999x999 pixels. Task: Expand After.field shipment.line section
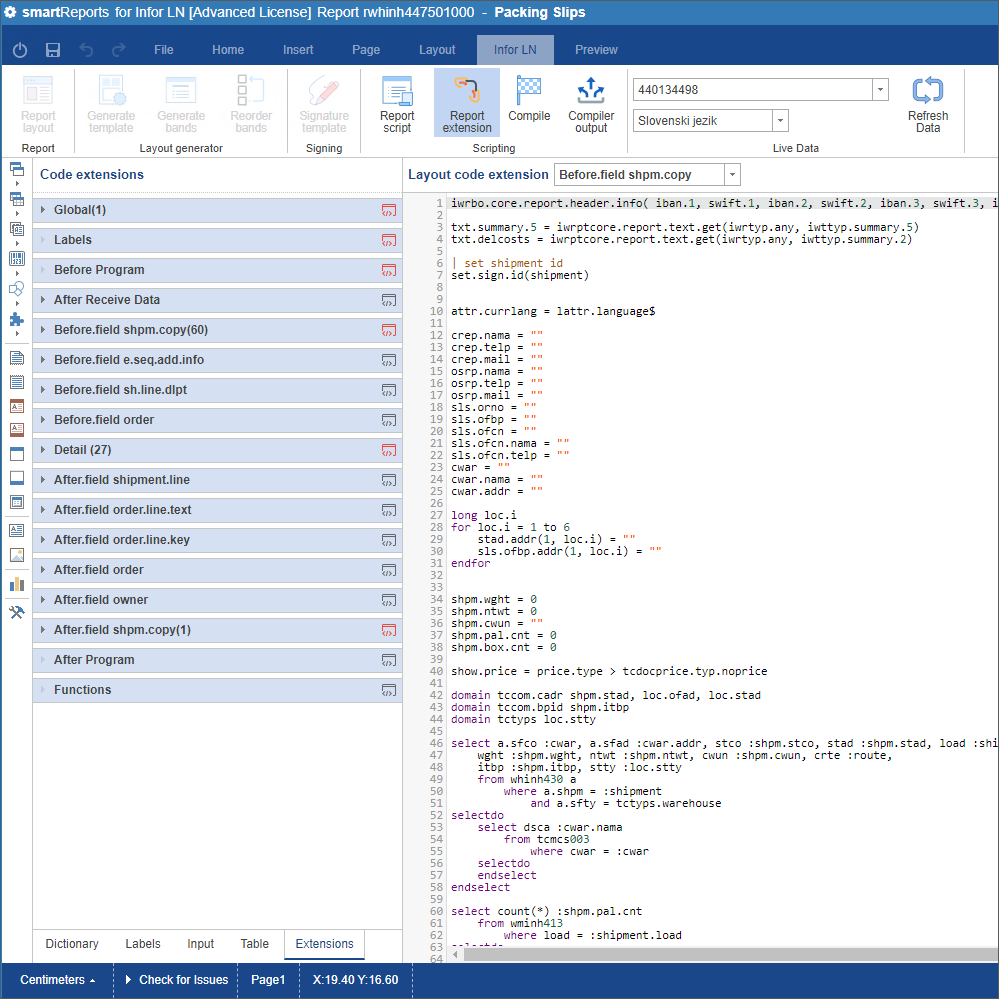click(43, 479)
